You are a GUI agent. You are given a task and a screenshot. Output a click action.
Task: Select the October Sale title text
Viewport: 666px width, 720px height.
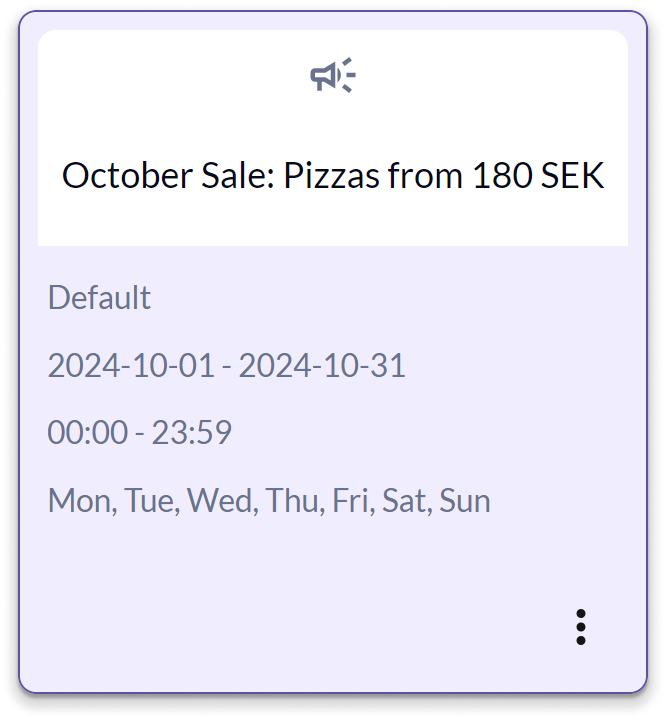click(333, 175)
